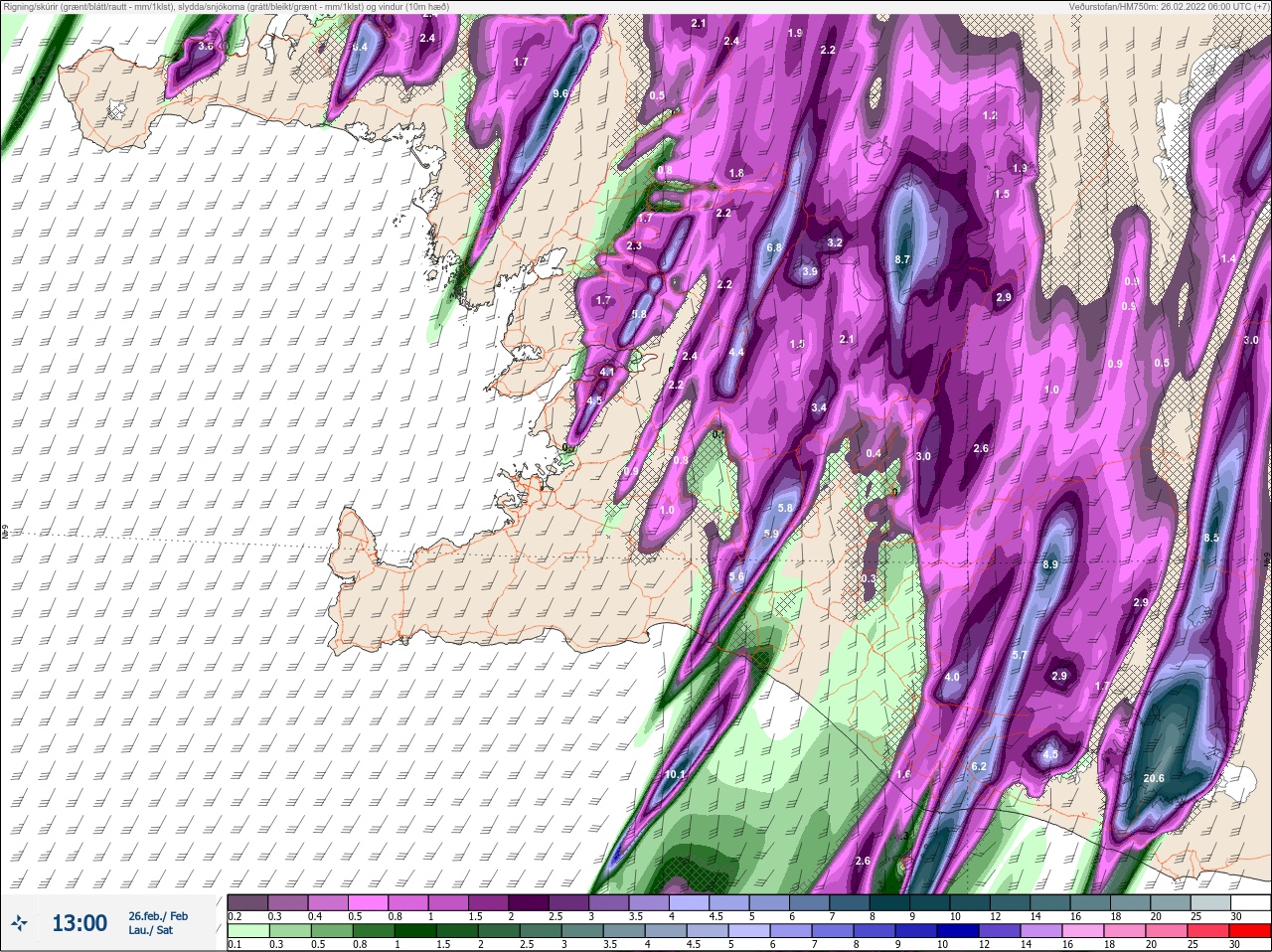Click the 9.6 precipitation value on map
1272x952 pixels.
[560, 93]
